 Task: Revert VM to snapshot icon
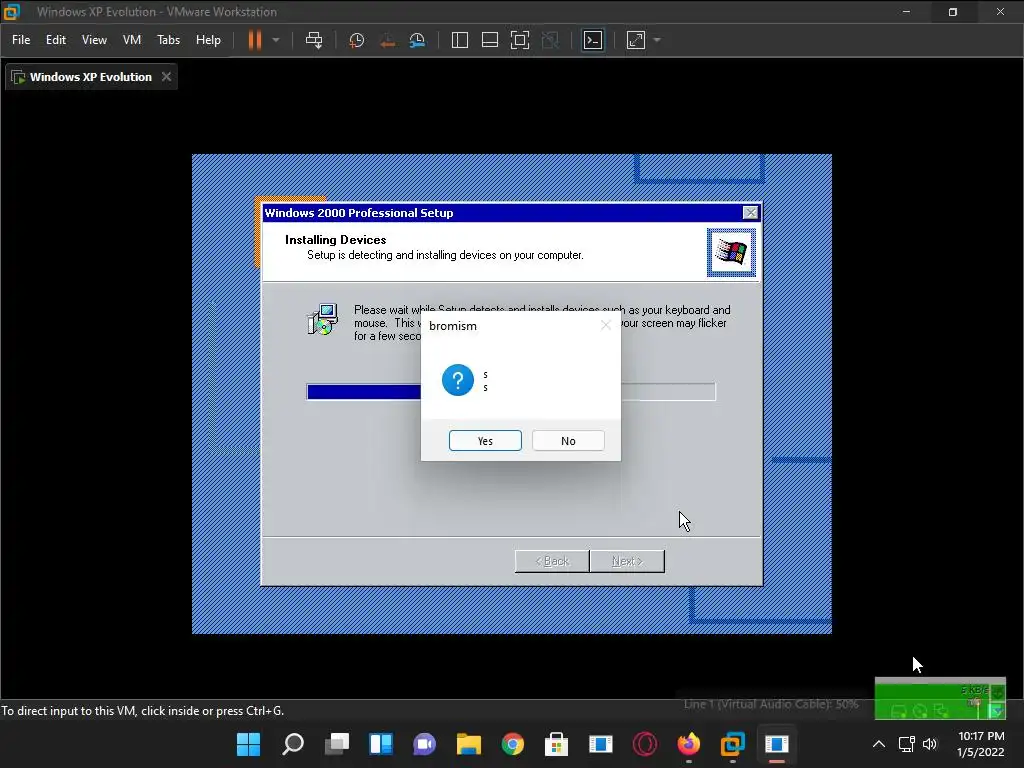pos(387,40)
